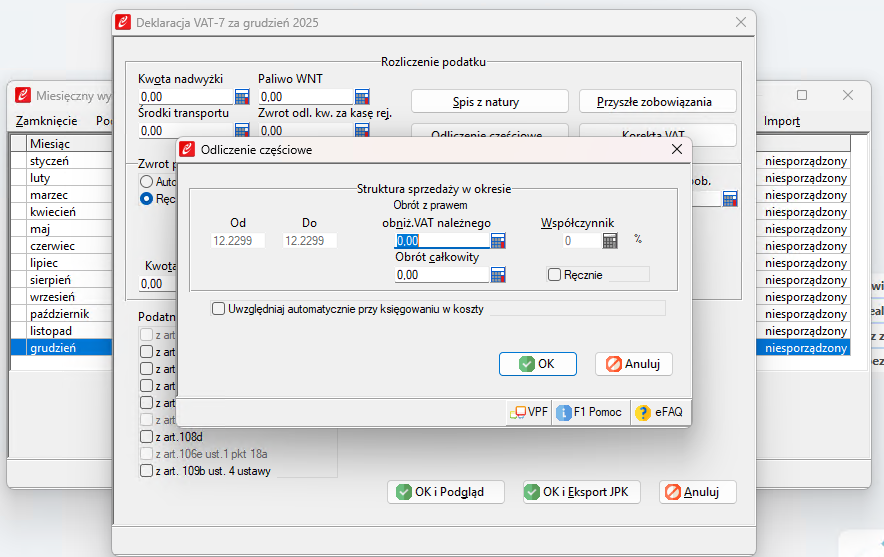
Task: Open calculator for Paliwo WNT field
Action: [362, 97]
